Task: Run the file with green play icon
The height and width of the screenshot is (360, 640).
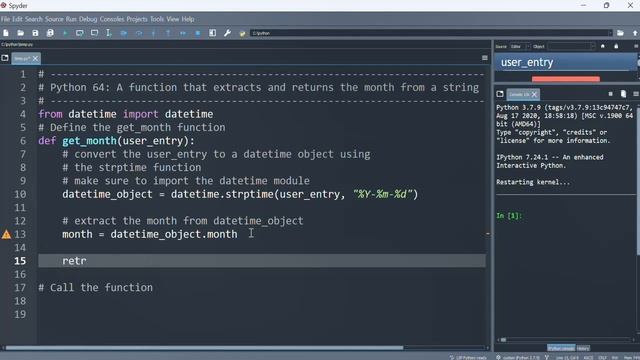Action: pyautogui.click(x=65, y=33)
